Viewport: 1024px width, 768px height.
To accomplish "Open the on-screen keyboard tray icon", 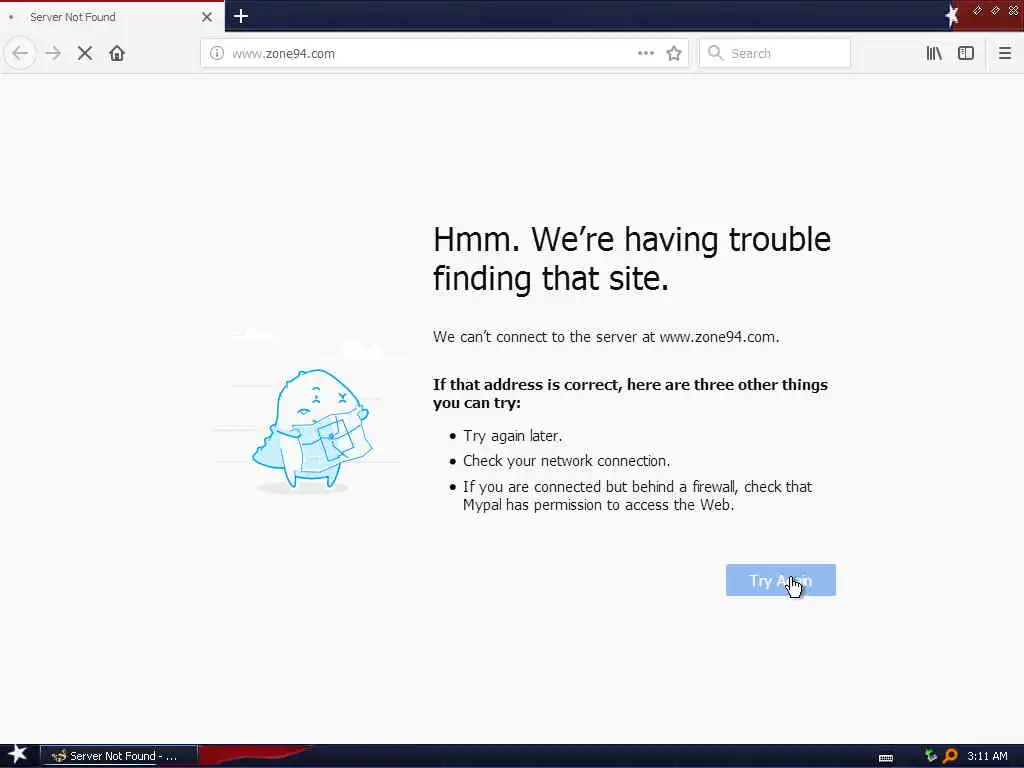I will (886, 757).
